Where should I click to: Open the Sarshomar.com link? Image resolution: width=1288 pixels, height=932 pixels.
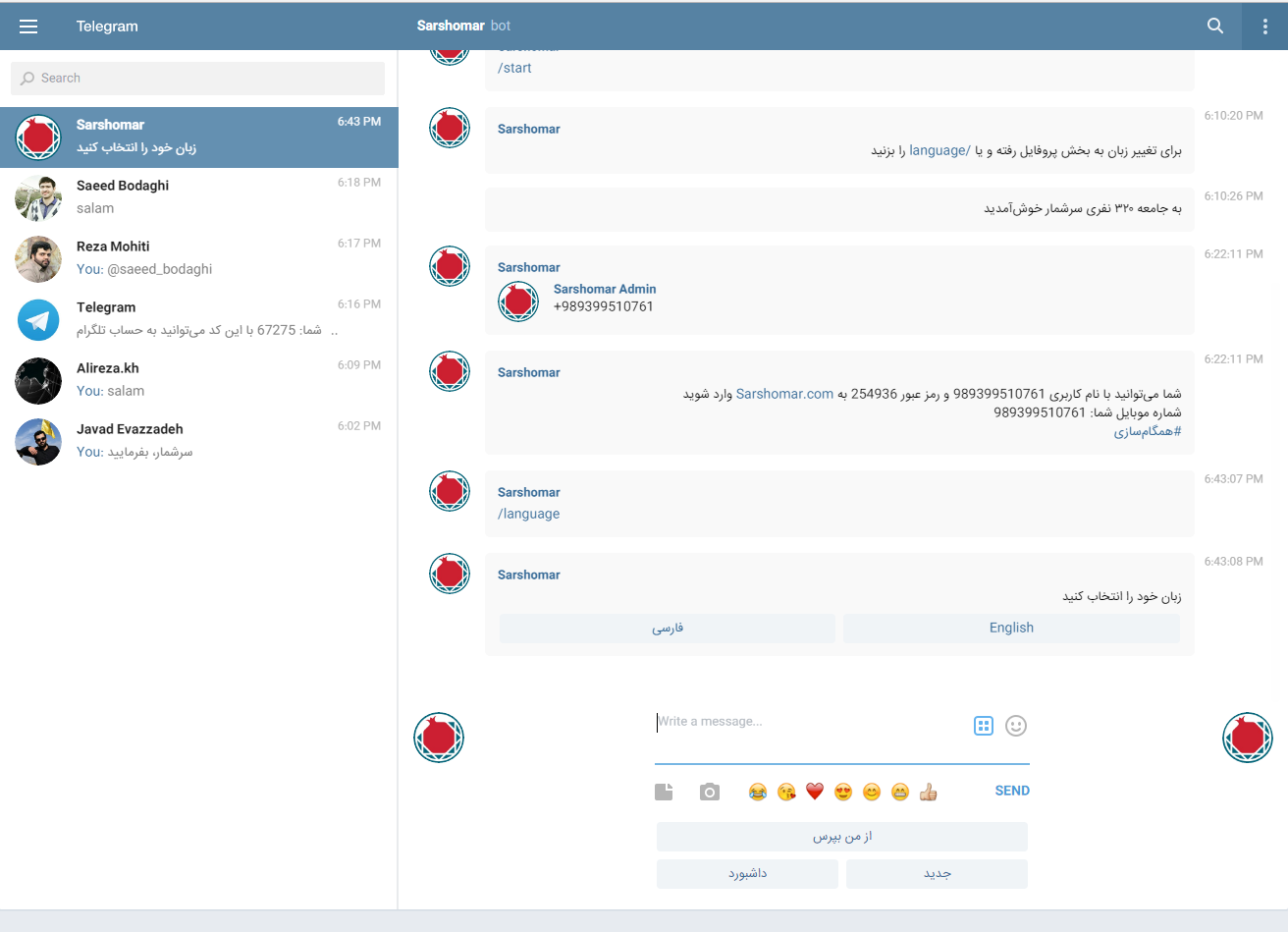(784, 393)
